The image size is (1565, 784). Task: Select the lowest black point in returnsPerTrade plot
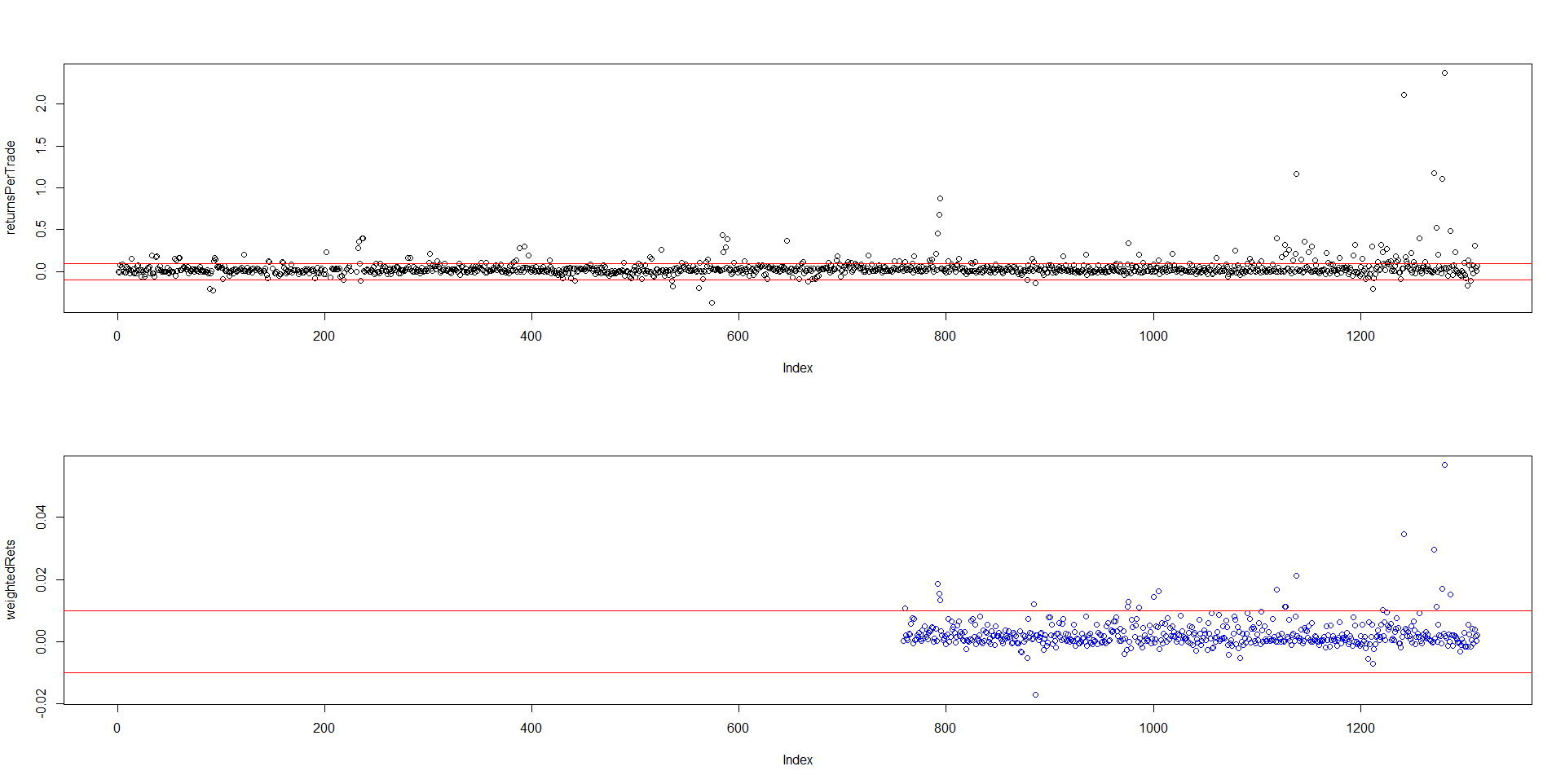pos(712,303)
